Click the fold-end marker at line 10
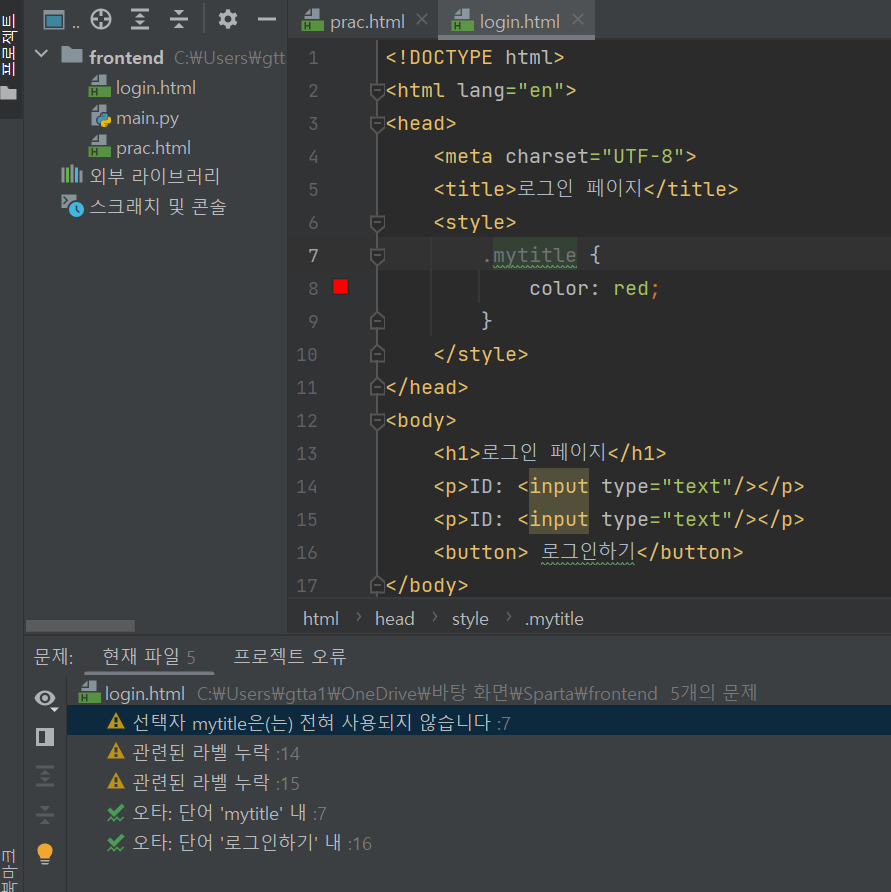Image resolution: width=891 pixels, height=892 pixels. 377,354
